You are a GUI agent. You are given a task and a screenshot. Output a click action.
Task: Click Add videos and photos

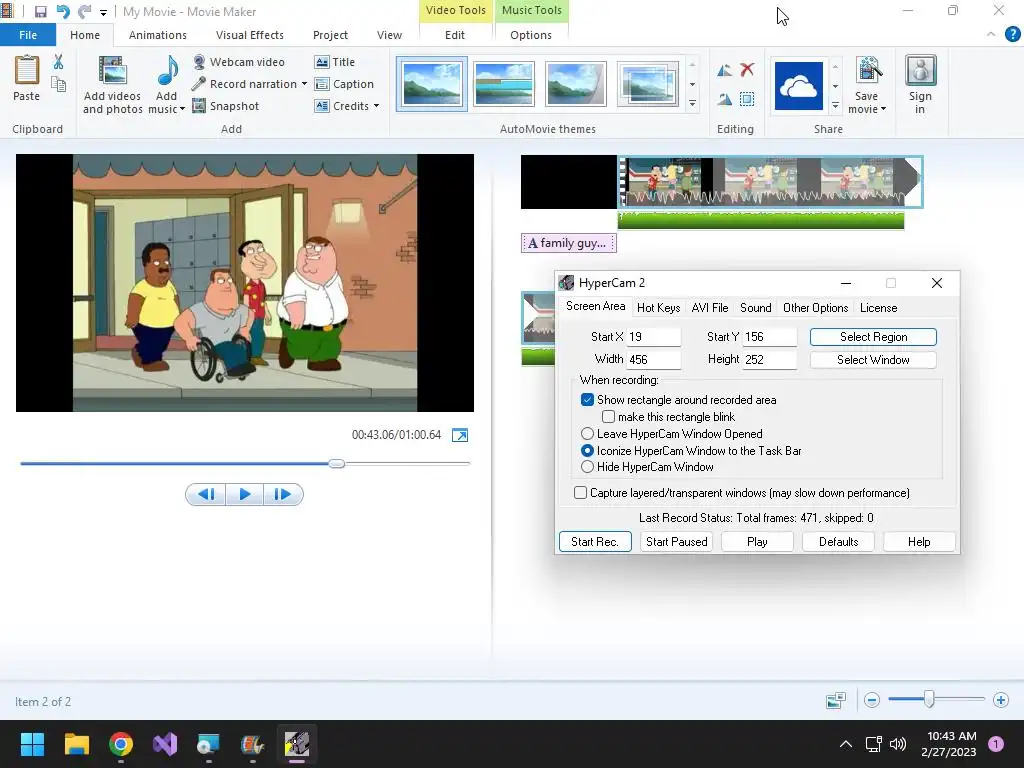(112, 85)
